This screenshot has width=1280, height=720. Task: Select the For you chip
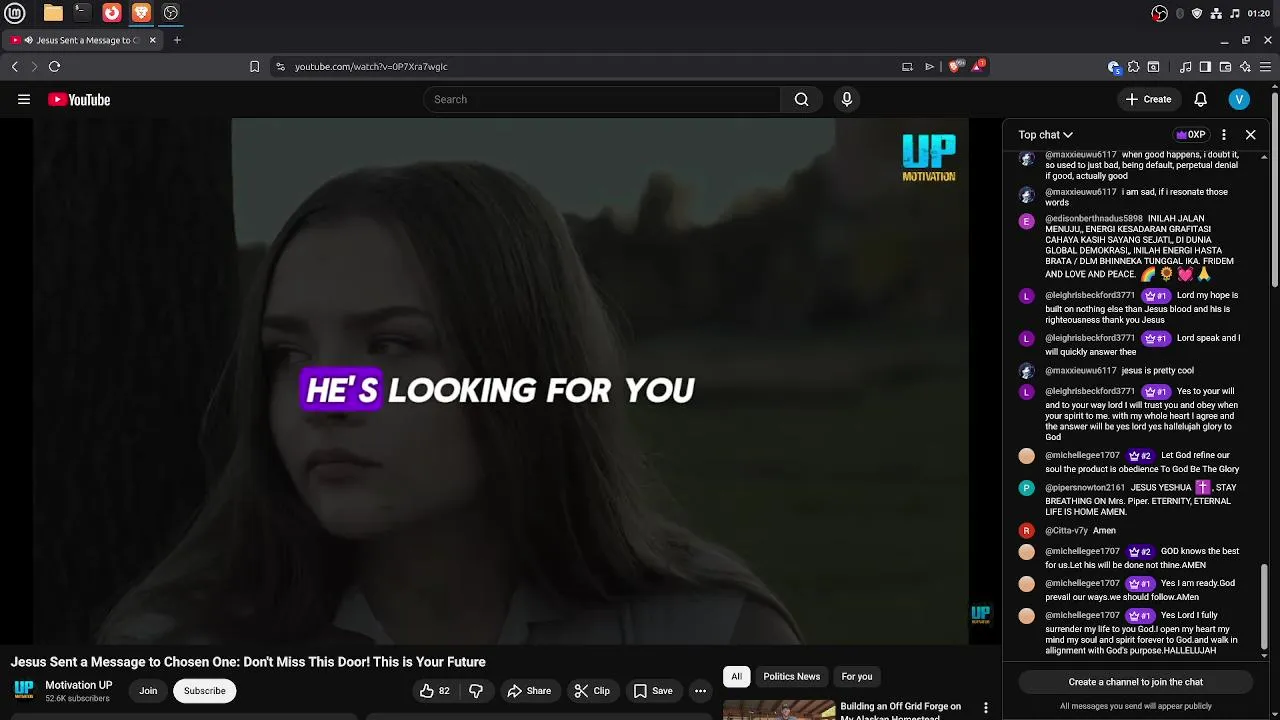[857, 677]
